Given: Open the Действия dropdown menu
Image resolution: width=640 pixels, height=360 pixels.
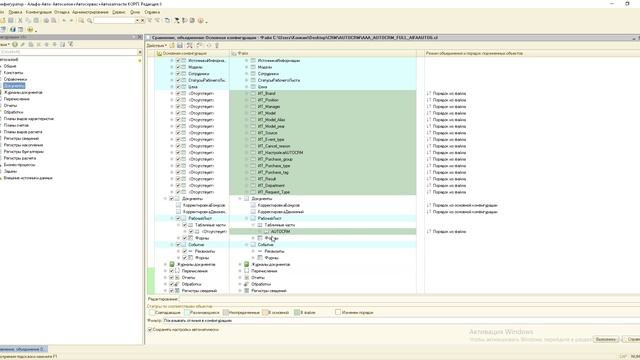Looking at the screenshot, I should [157, 45].
